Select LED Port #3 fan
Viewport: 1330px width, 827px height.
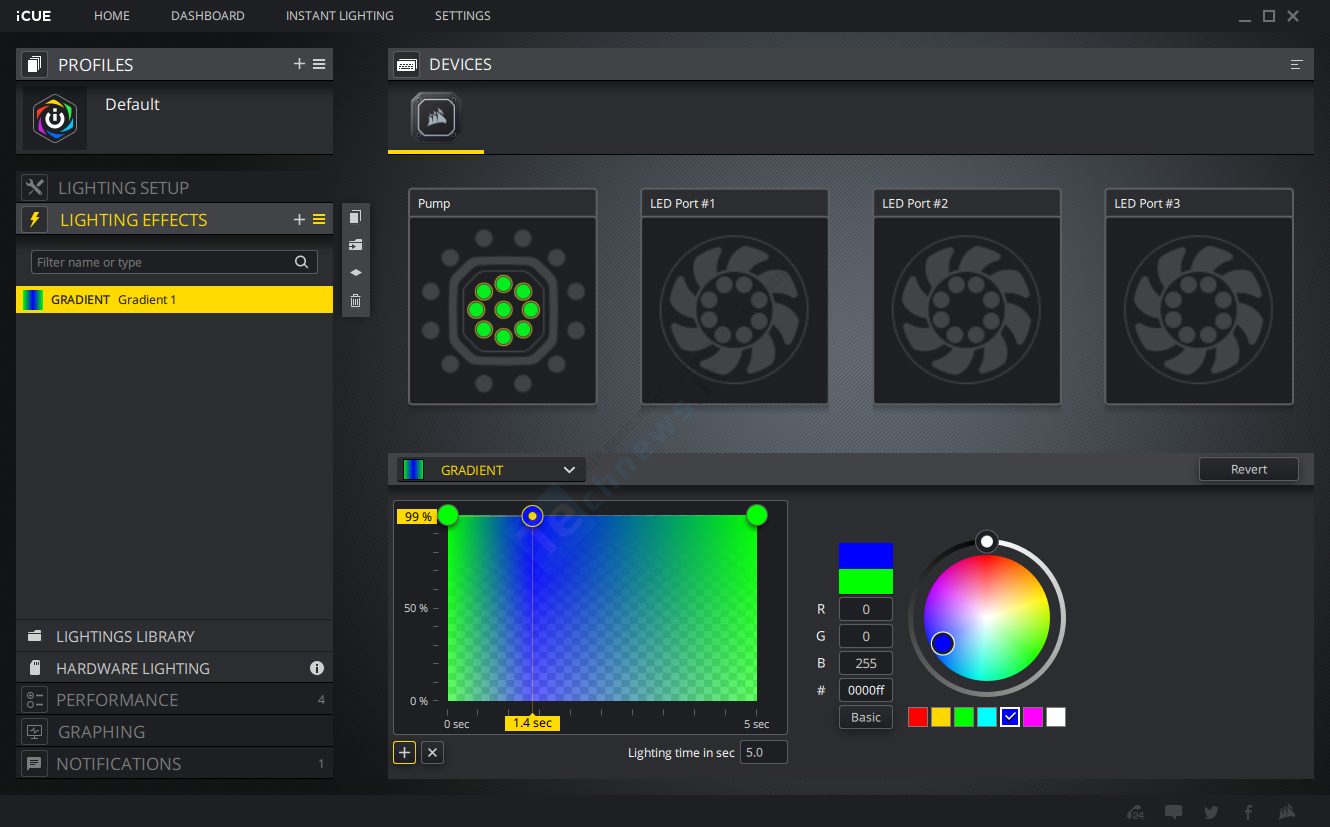pyautogui.click(x=1199, y=297)
